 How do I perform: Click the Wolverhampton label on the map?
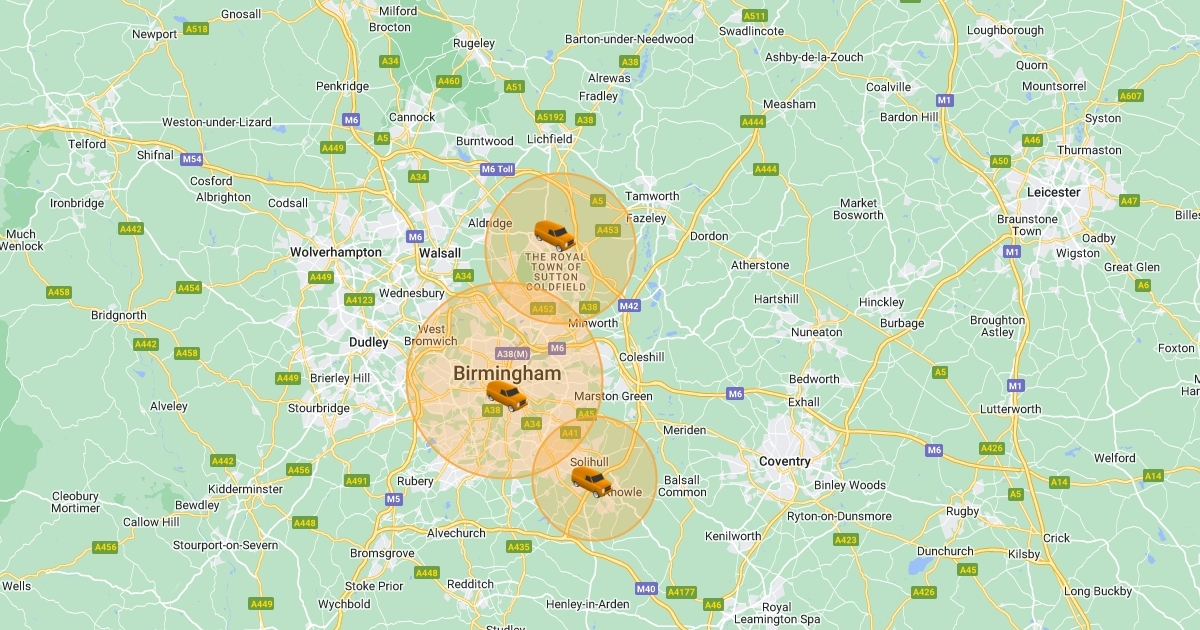click(336, 252)
